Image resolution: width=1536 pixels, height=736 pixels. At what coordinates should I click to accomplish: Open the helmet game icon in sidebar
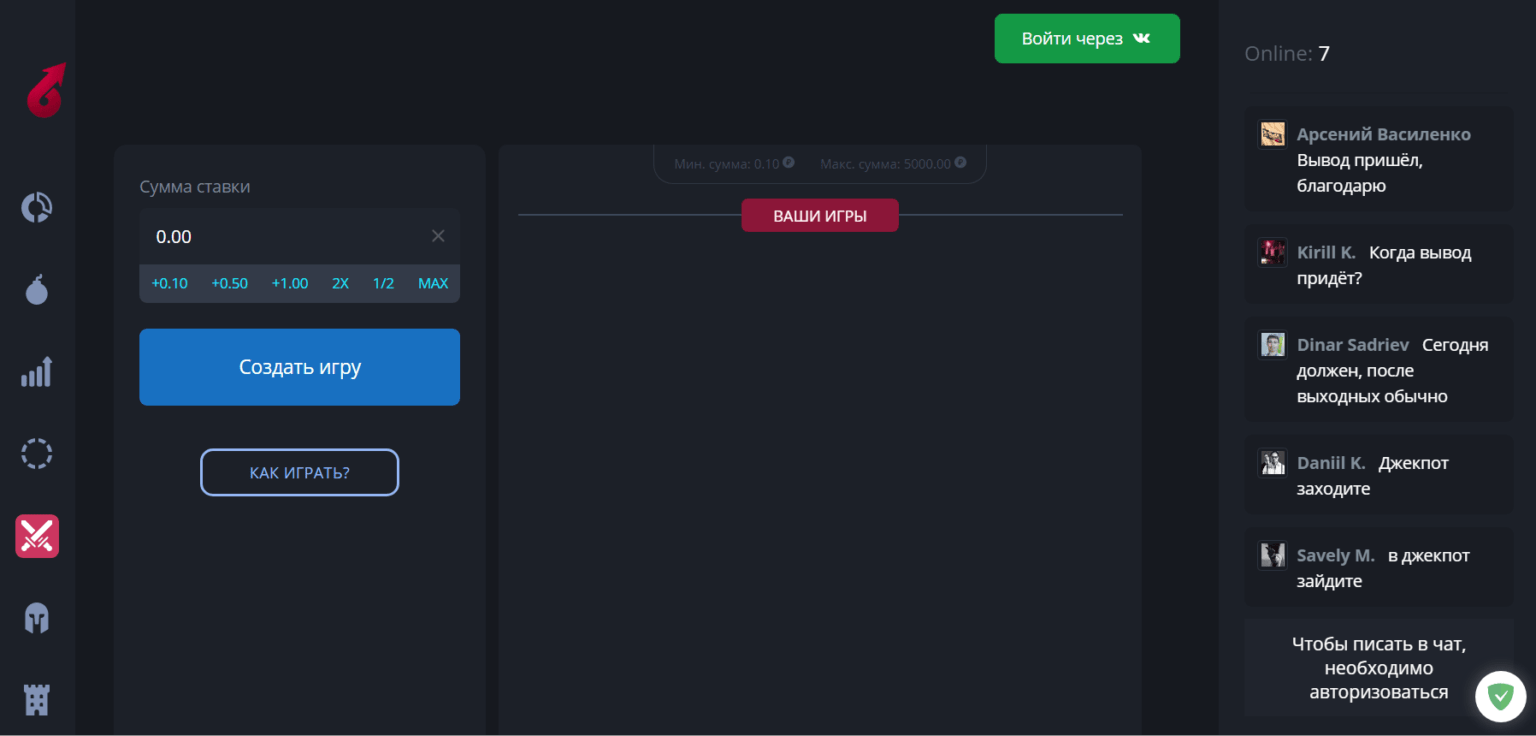point(37,618)
